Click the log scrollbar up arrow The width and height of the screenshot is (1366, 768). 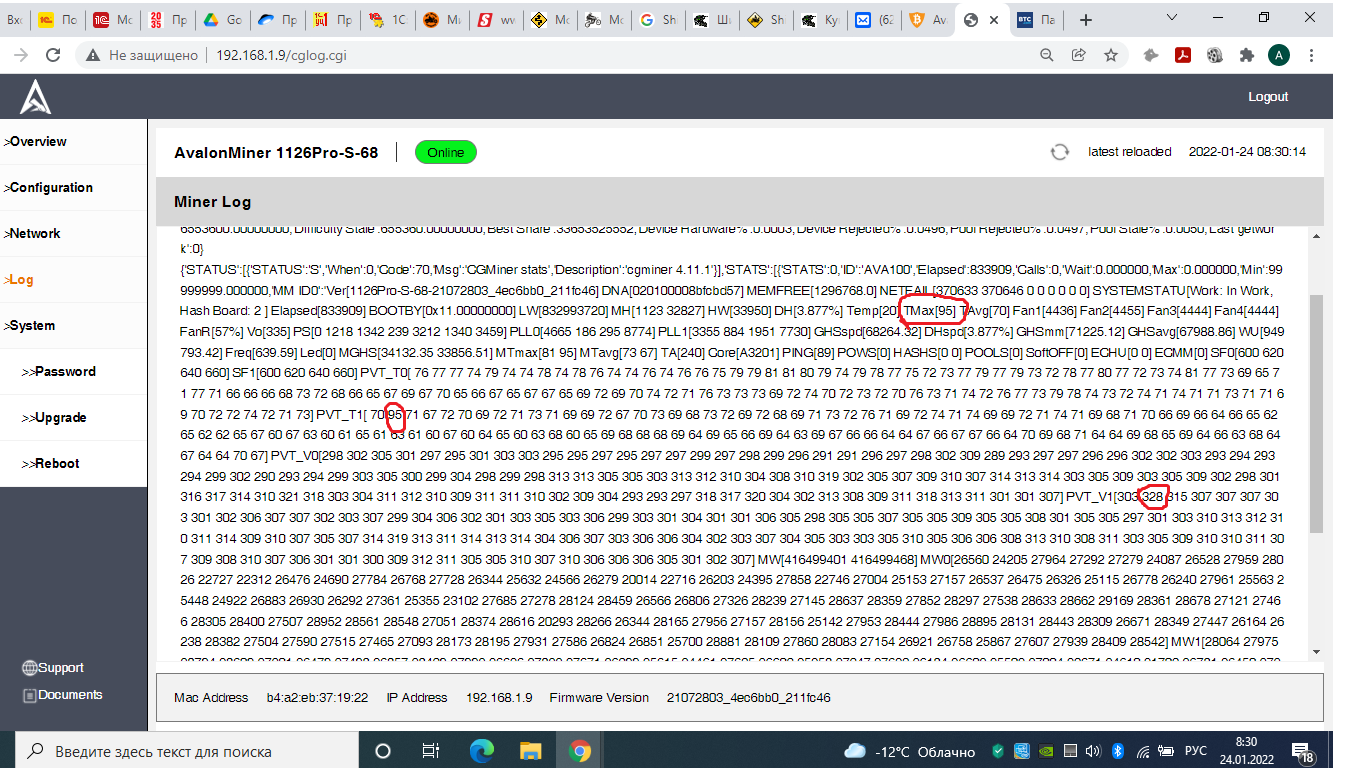(x=1315, y=236)
